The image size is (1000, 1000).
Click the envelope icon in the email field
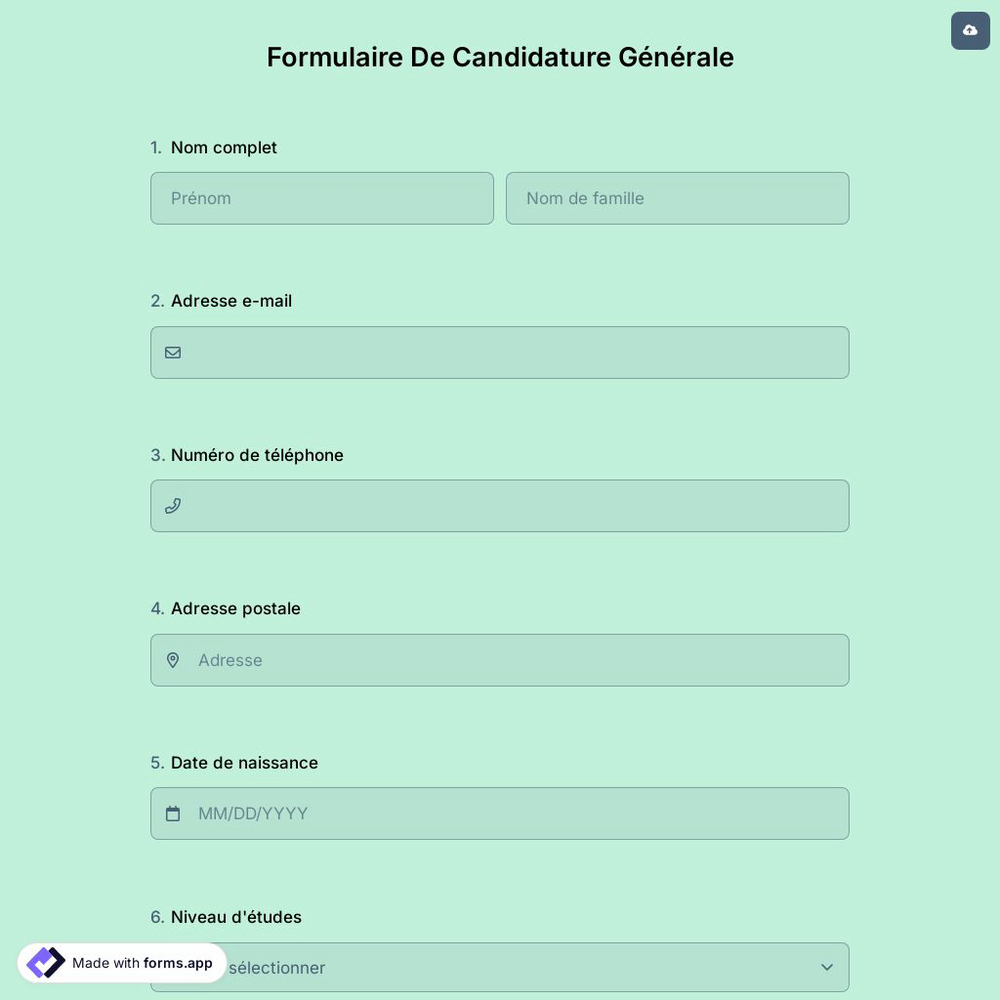point(172,352)
